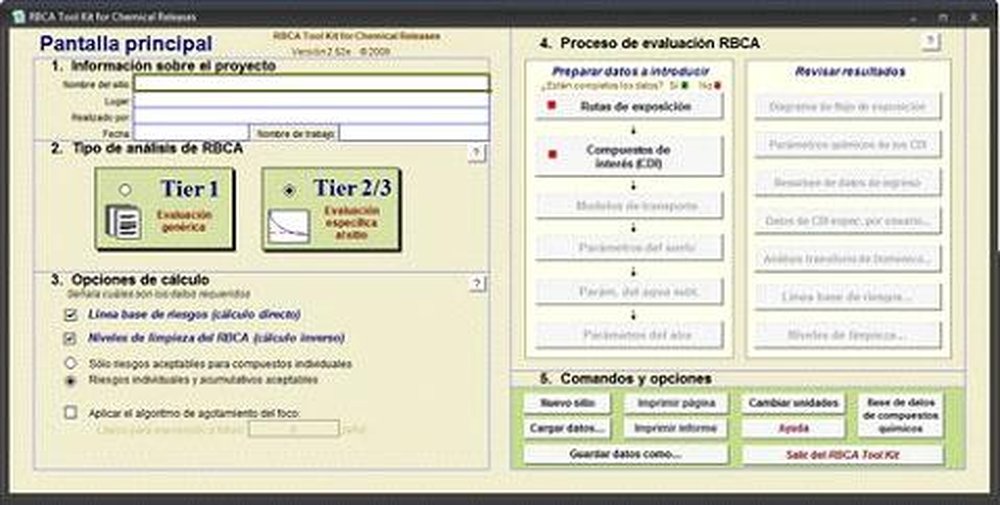Click the agotamiento time value field
This screenshot has height=505, width=1000.
(294, 429)
